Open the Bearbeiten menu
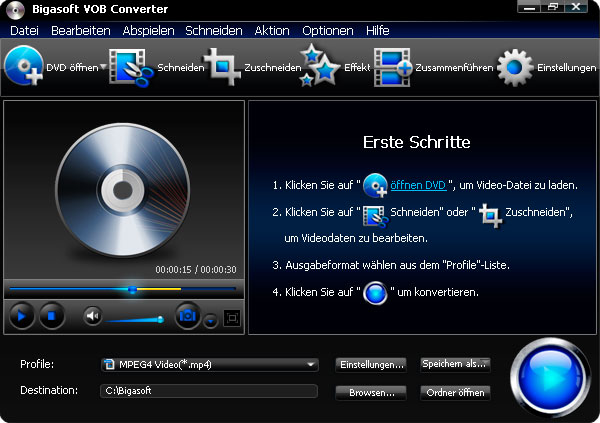This screenshot has width=600, height=423. (81, 31)
